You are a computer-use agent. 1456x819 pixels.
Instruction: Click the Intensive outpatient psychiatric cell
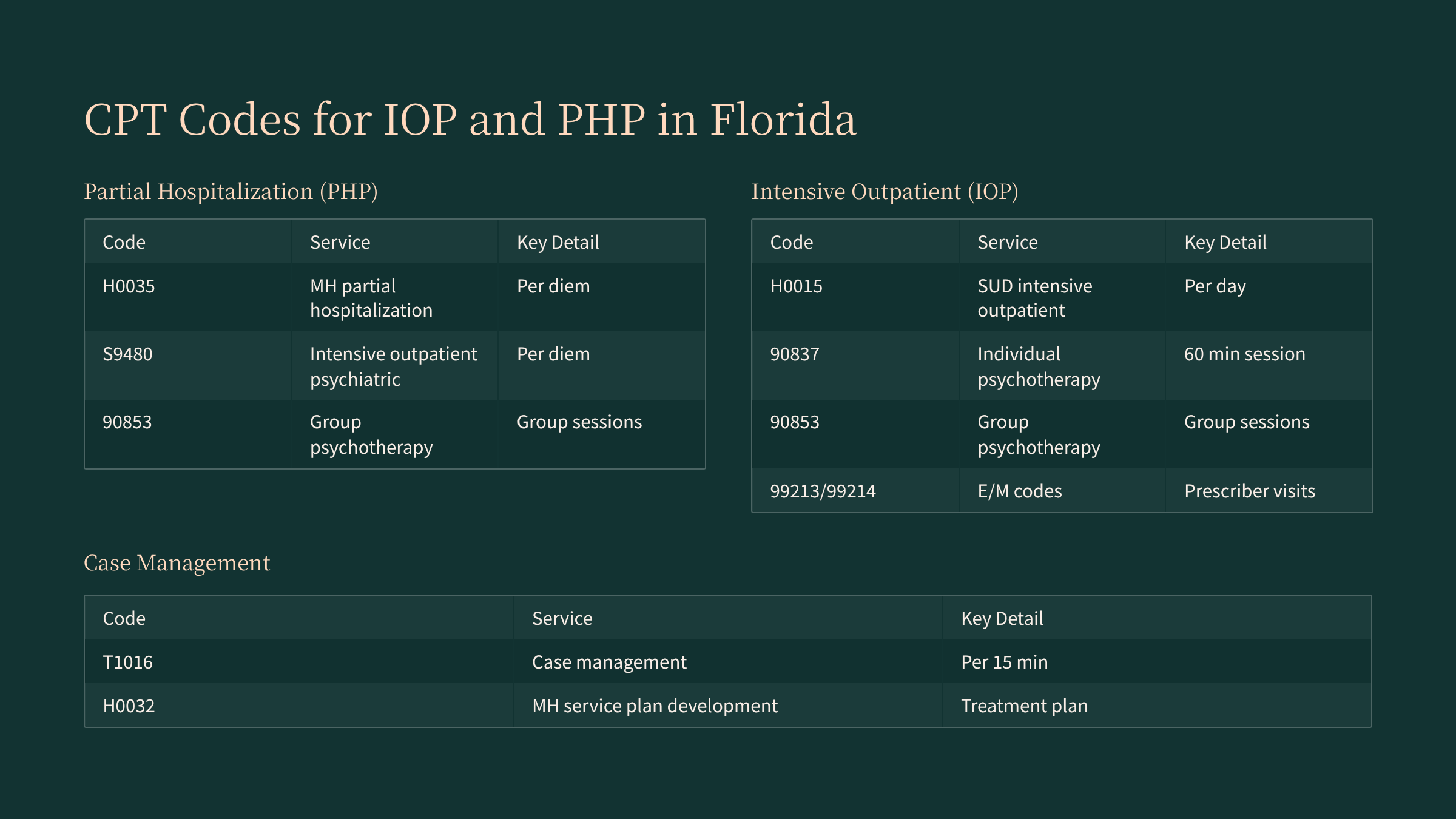click(393, 366)
